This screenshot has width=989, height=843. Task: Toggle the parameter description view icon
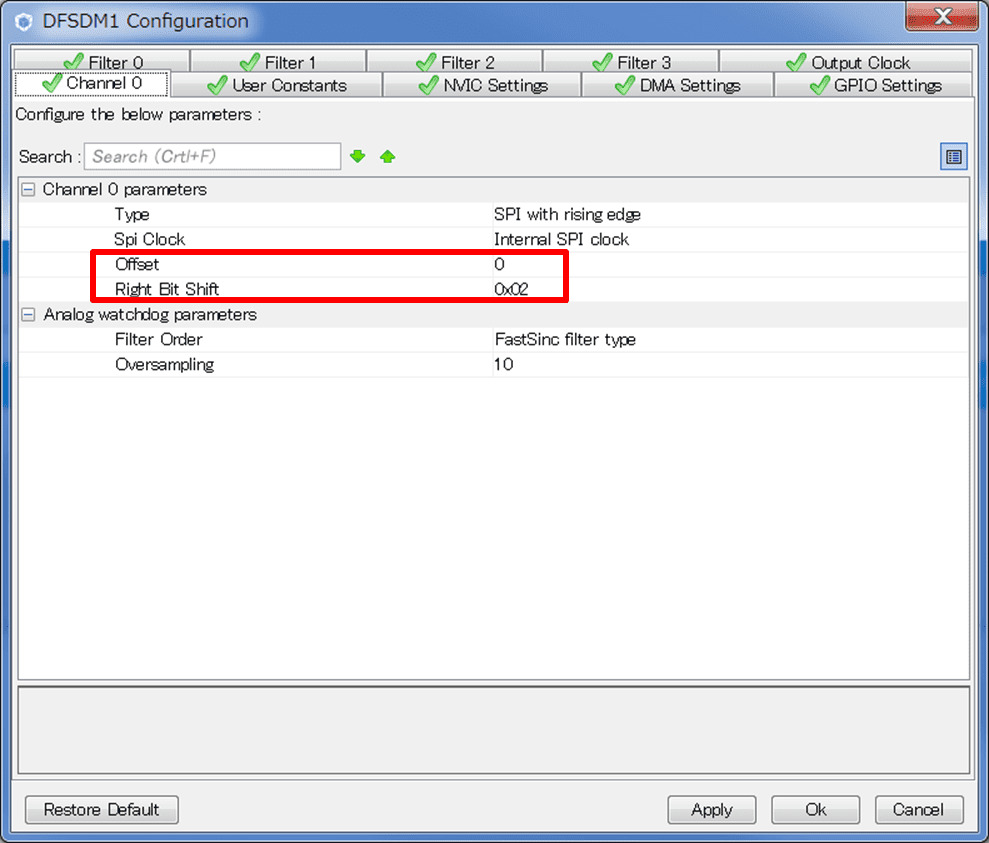point(953,157)
